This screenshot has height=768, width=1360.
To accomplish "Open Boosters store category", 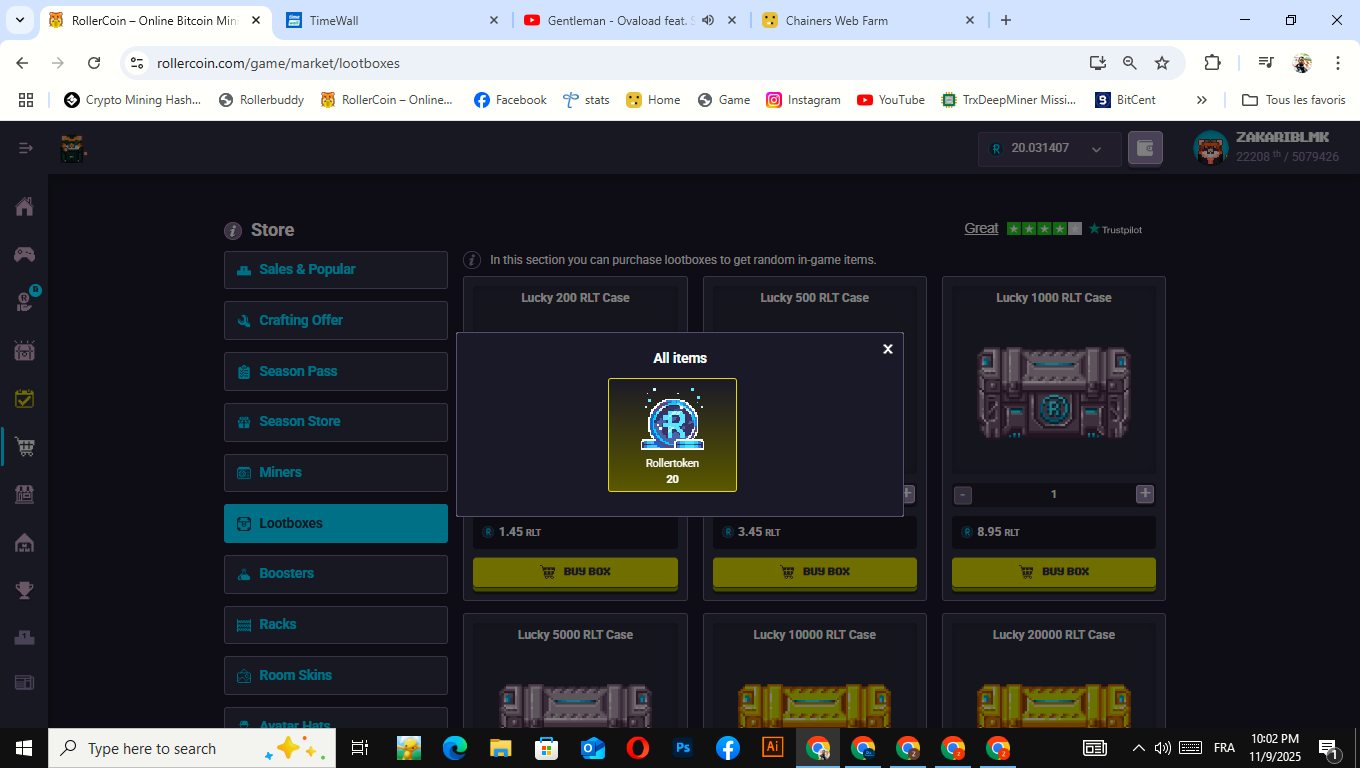I will tap(336, 574).
